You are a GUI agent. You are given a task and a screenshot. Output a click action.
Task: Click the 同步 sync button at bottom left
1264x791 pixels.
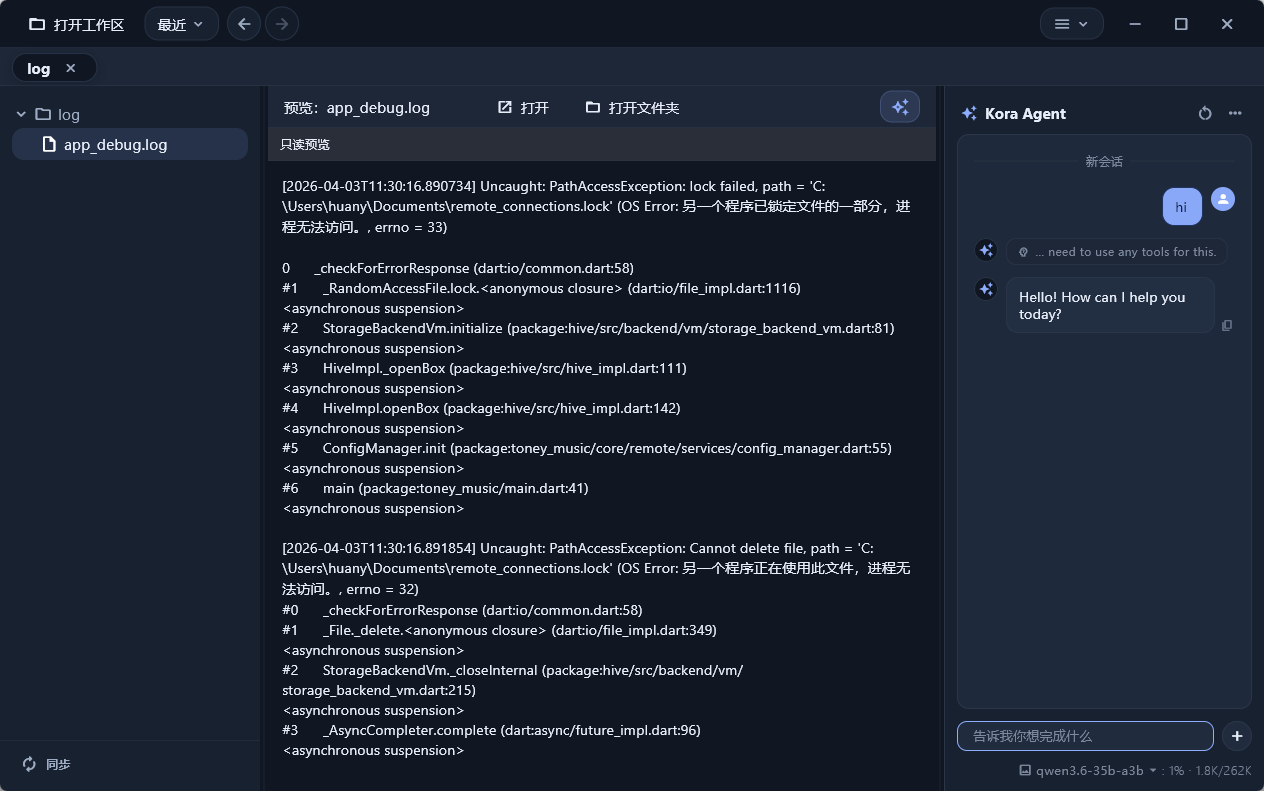click(x=46, y=764)
